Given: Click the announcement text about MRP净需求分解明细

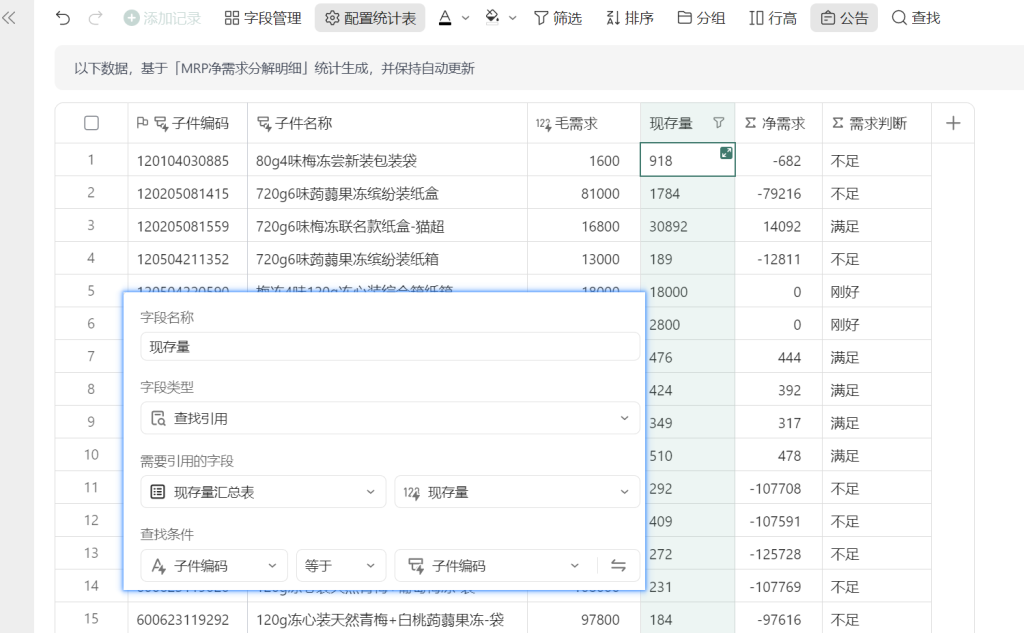Looking at the screenshot, I should (x=274, y=69).
